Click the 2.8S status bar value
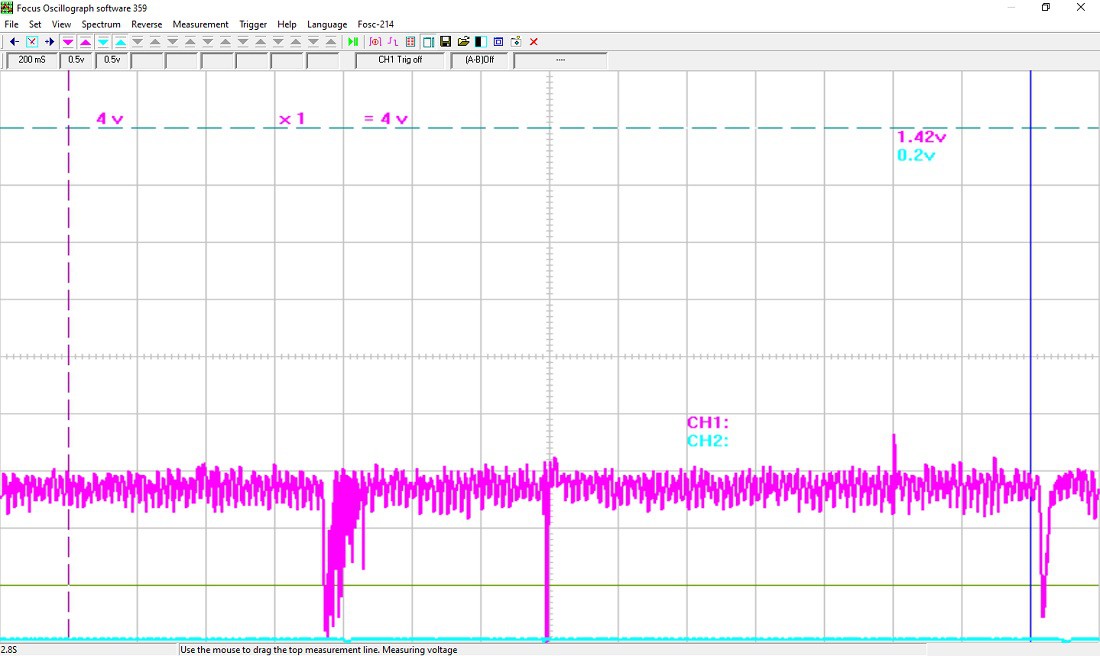This screenshot has width=1100, height=656. 9,650
